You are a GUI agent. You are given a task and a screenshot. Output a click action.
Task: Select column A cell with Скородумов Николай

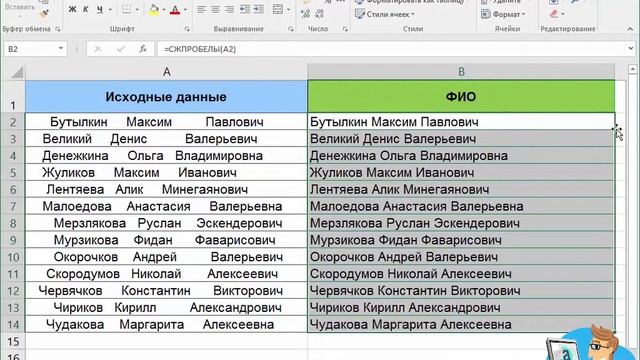[x=167, y=274]
